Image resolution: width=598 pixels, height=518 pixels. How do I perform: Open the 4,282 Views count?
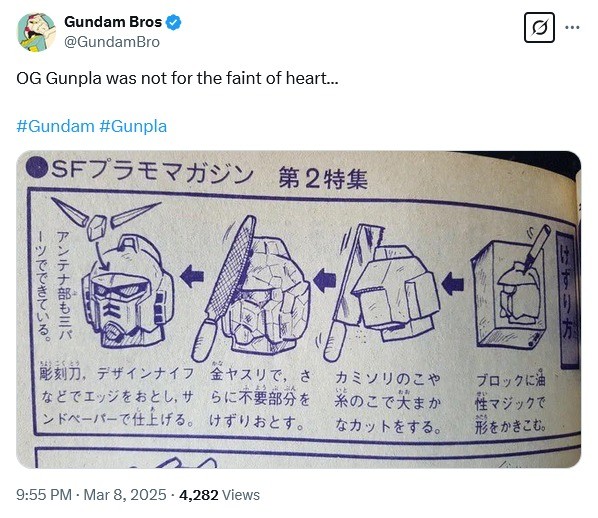219,495
